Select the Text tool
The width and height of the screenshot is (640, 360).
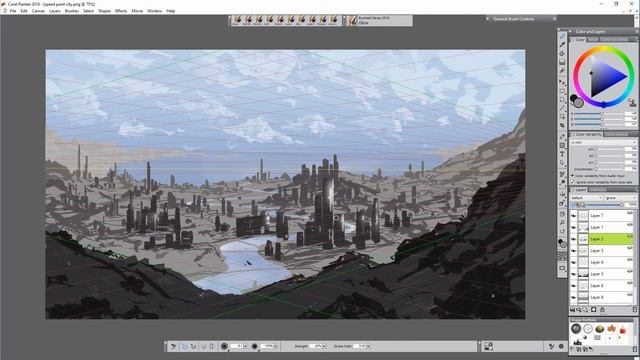point(562,154)
